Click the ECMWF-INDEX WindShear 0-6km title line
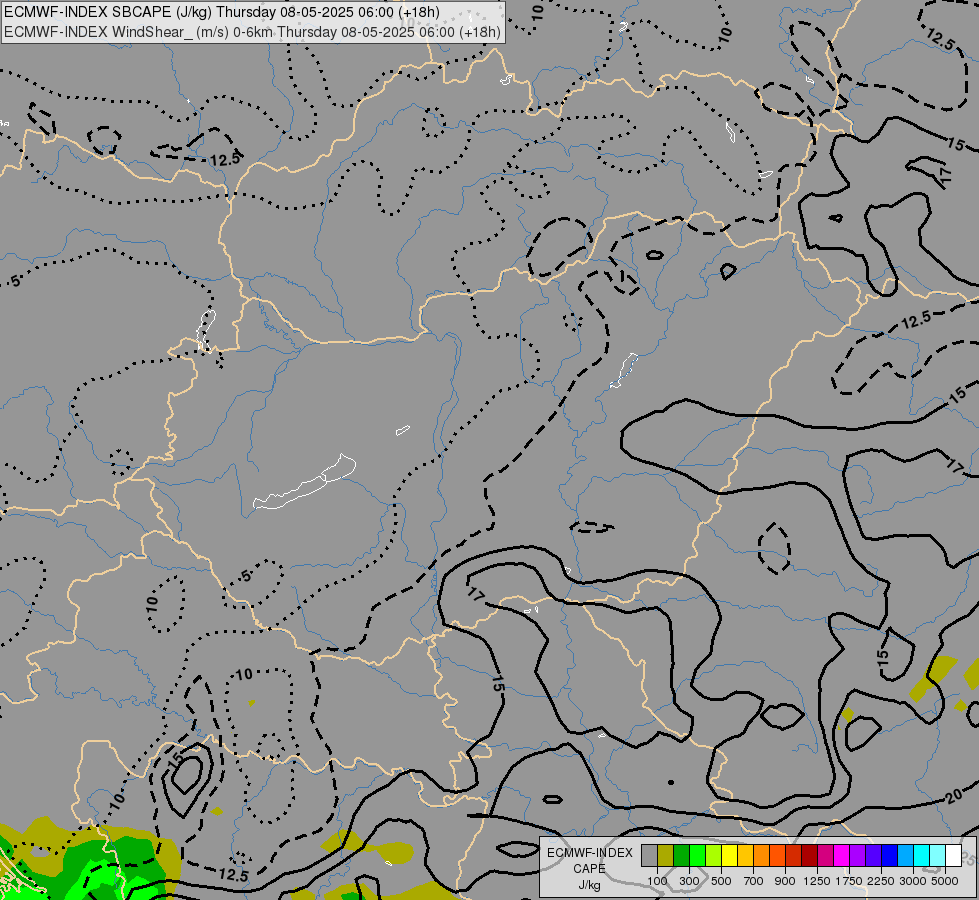 tap(252, 32)
